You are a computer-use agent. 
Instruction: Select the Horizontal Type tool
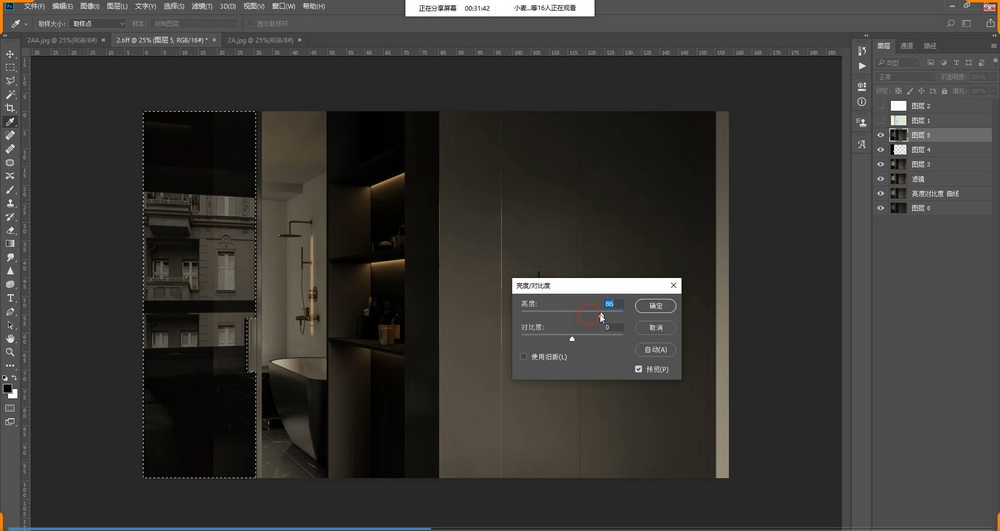pos(10,298)
